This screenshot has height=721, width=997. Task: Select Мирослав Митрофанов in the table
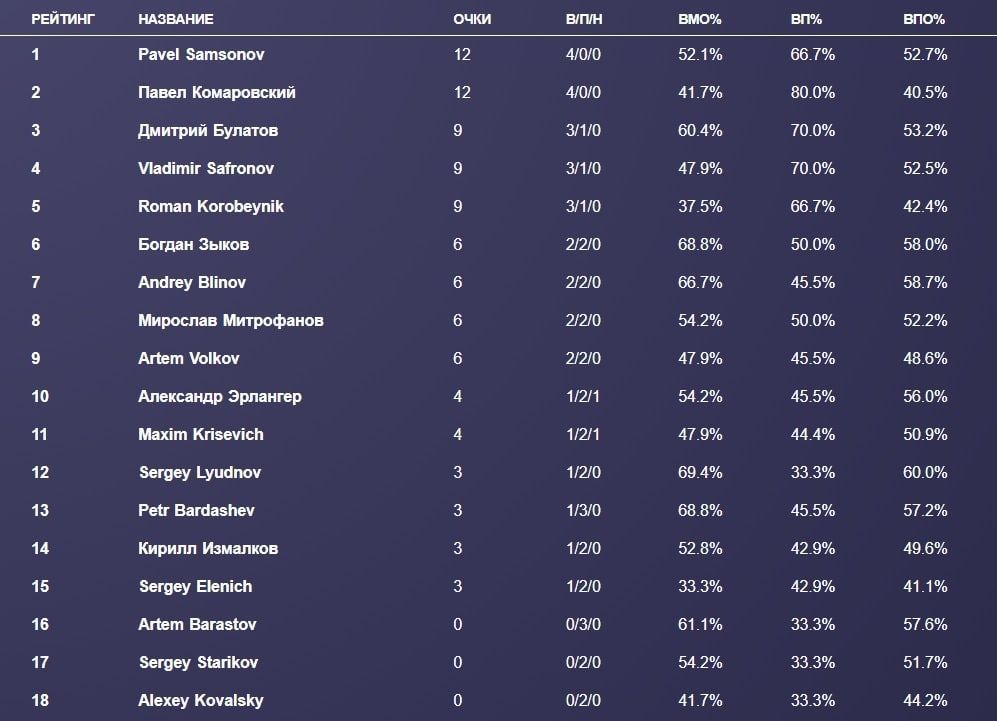231,320
